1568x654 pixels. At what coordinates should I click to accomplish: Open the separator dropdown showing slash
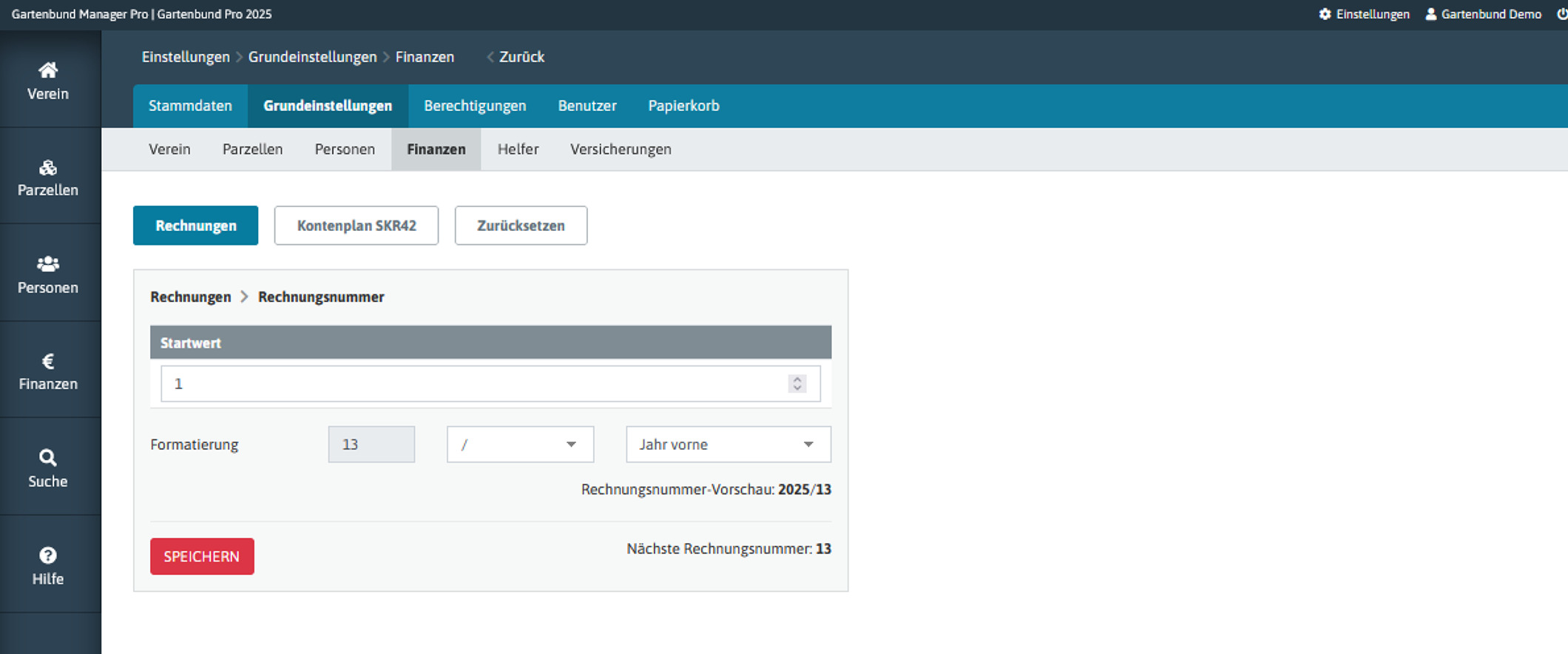pos(520,445)
